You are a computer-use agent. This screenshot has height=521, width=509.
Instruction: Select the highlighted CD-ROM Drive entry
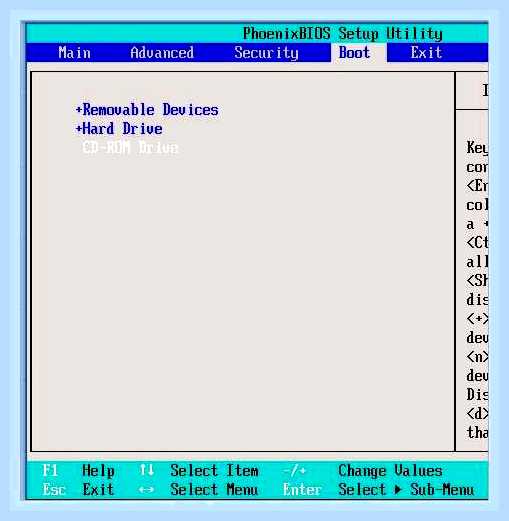point(130,148)
